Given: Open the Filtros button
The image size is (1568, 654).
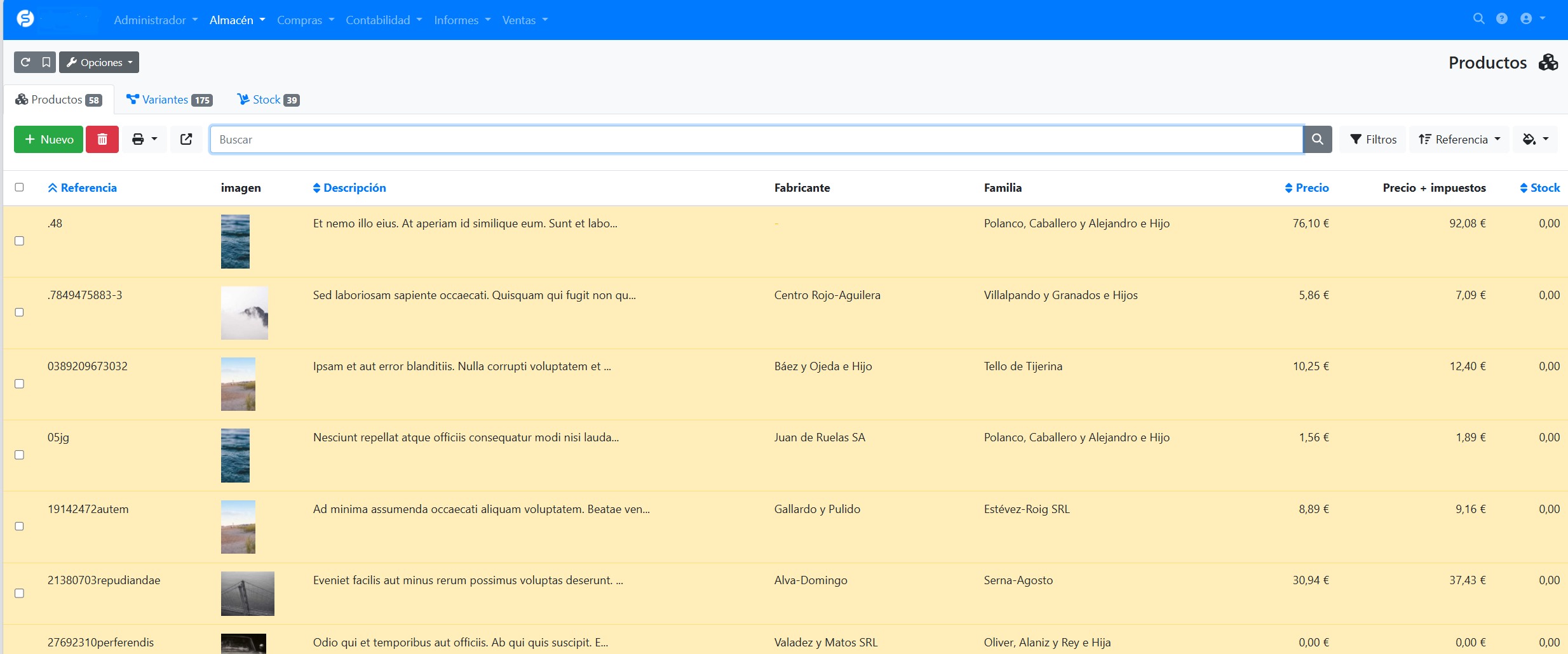Looking at the screenshot, I should pos(1373,140).
